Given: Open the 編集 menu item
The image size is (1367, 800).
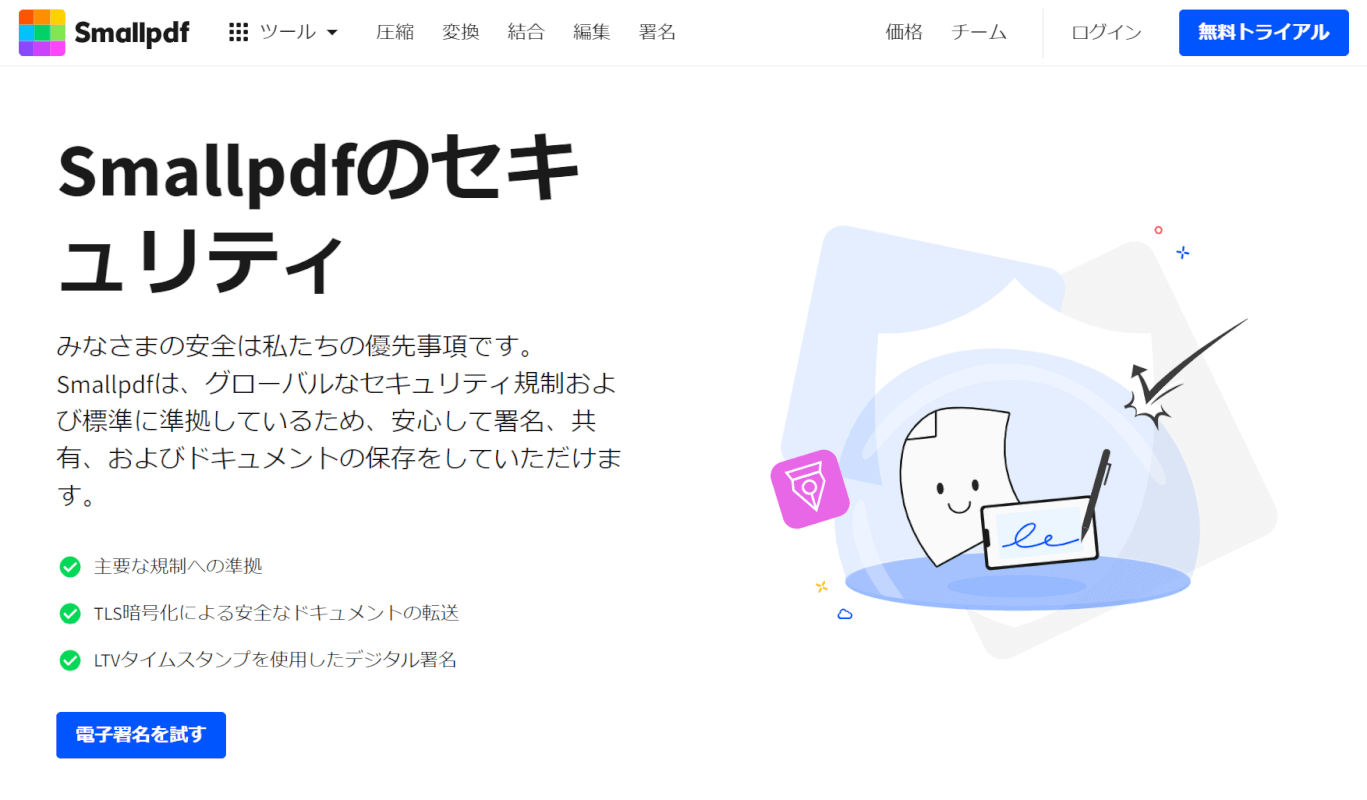Looking at the screenshot, I should 592,32.
